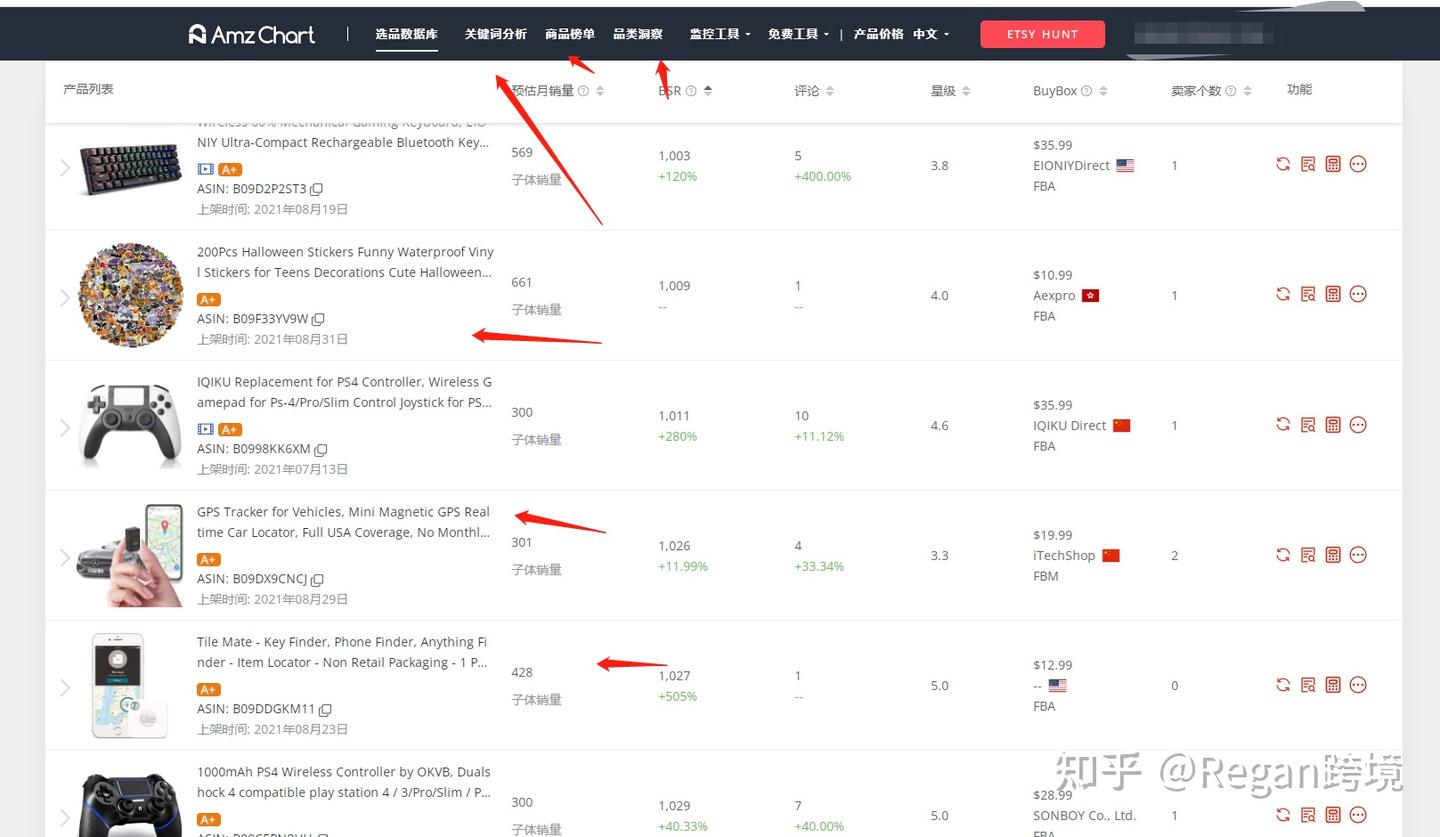
Task: Open profit calculator for GPS Tracker
Action: [1333, 555]
